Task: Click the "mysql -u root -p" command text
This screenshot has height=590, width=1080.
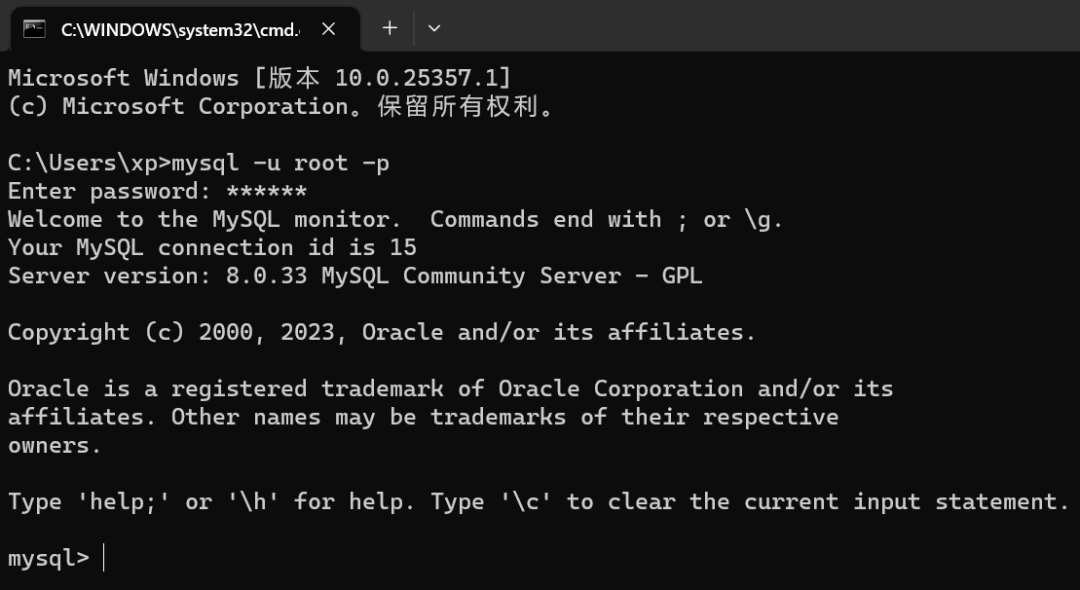Action: pos(281,163)
